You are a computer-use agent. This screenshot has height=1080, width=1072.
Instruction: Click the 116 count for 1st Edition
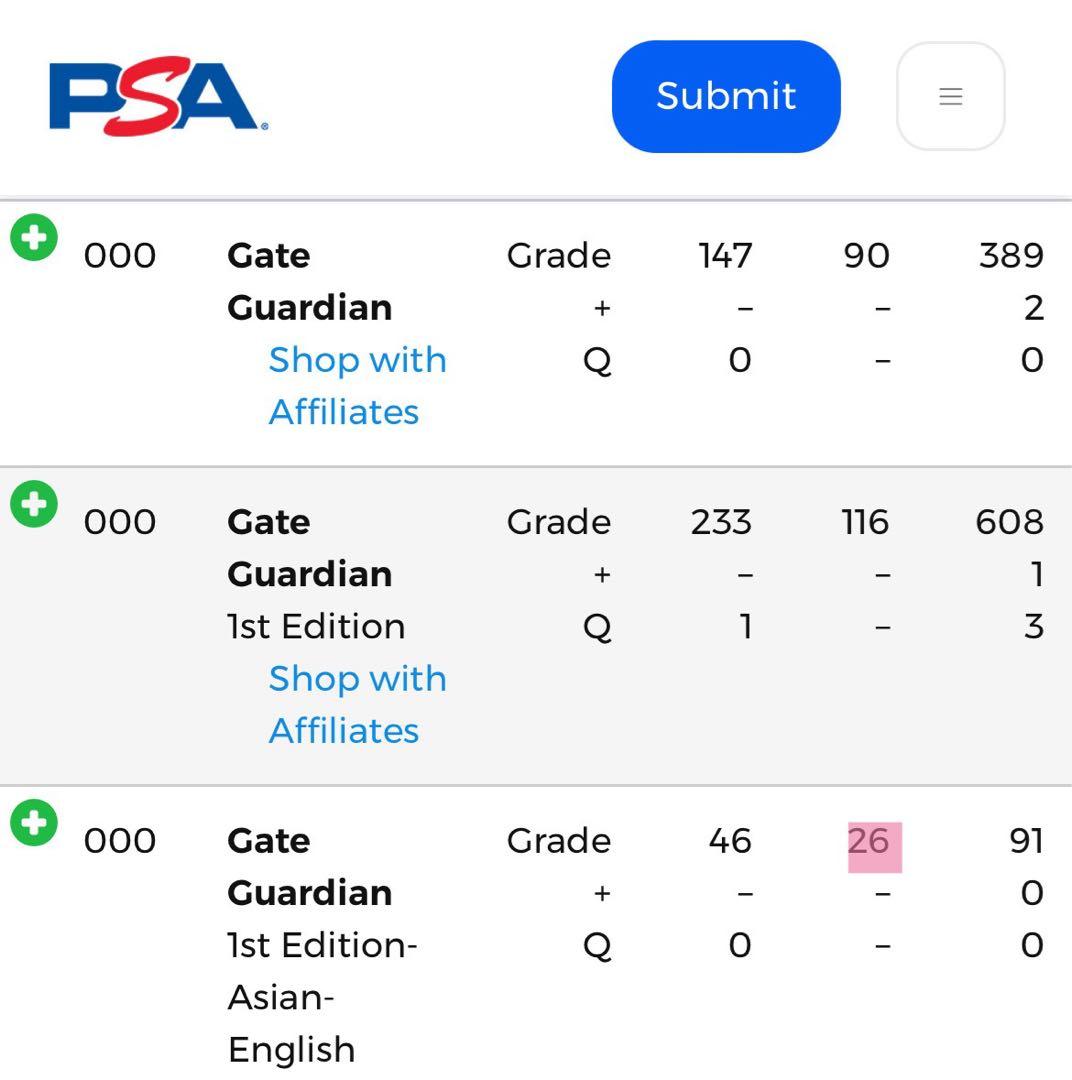tap(865, 522)
